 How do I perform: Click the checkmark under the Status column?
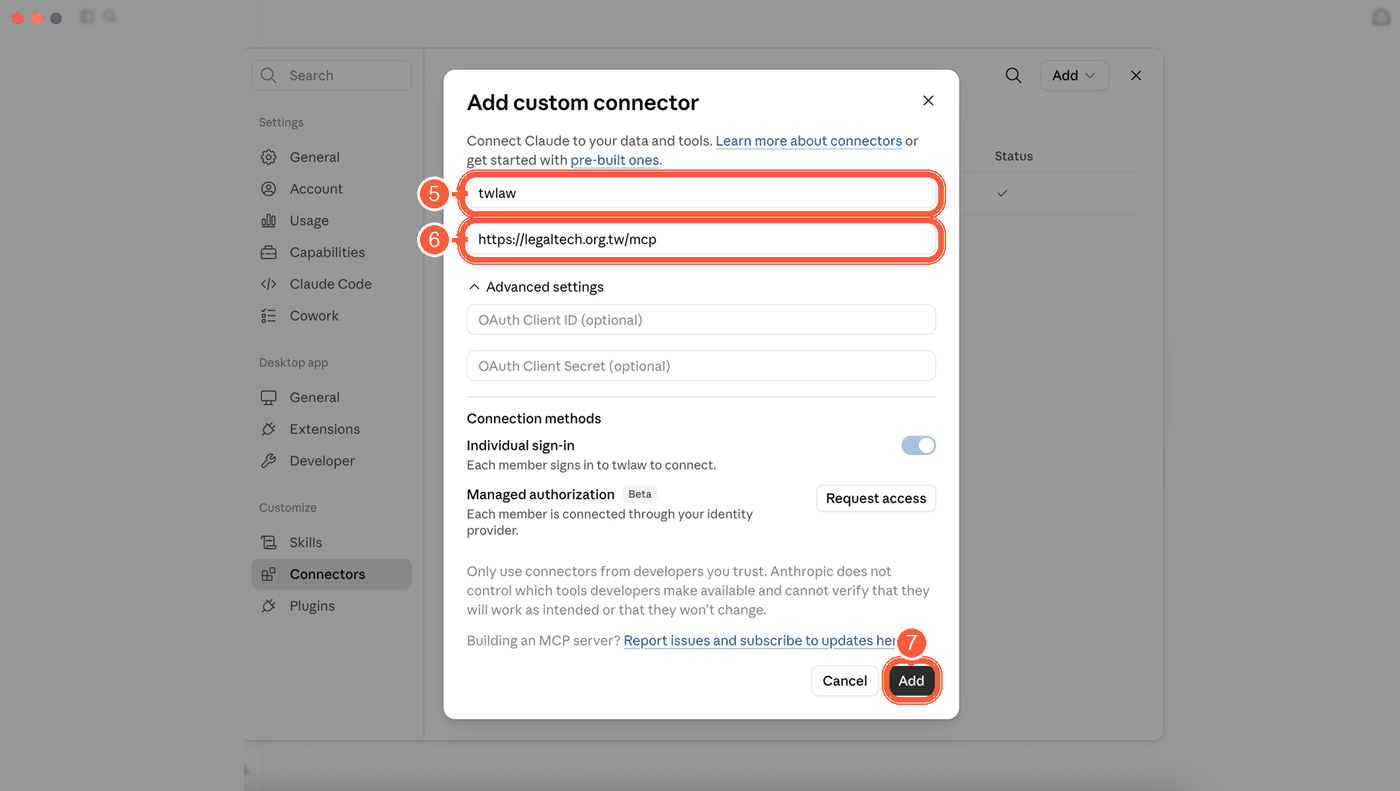tap(1002, 193)
